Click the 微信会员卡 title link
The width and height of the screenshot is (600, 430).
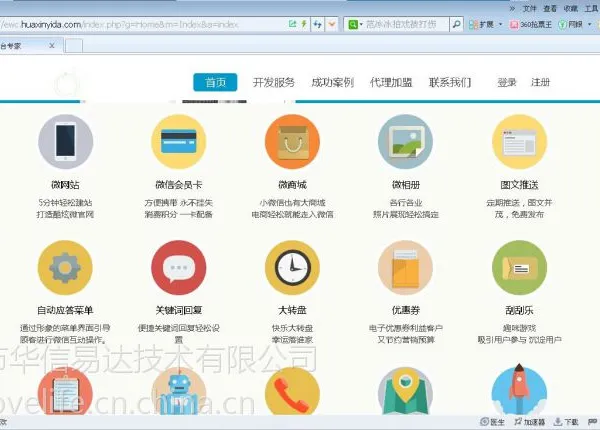[179, 185]
